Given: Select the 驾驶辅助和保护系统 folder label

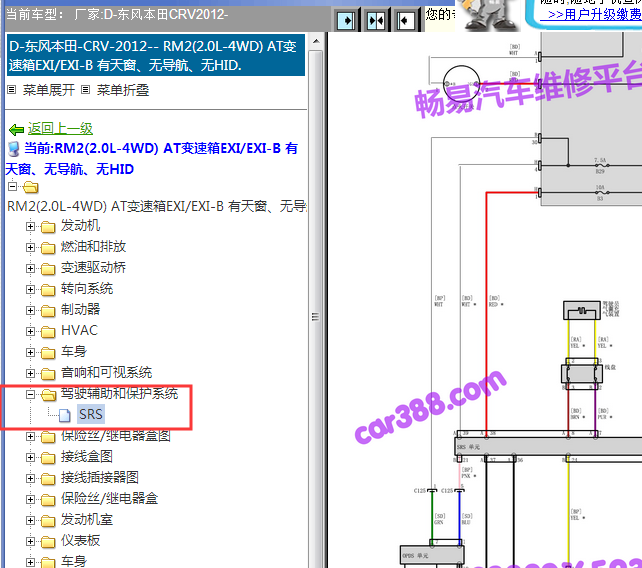Looking at the screenshot, I should (120, 394).
